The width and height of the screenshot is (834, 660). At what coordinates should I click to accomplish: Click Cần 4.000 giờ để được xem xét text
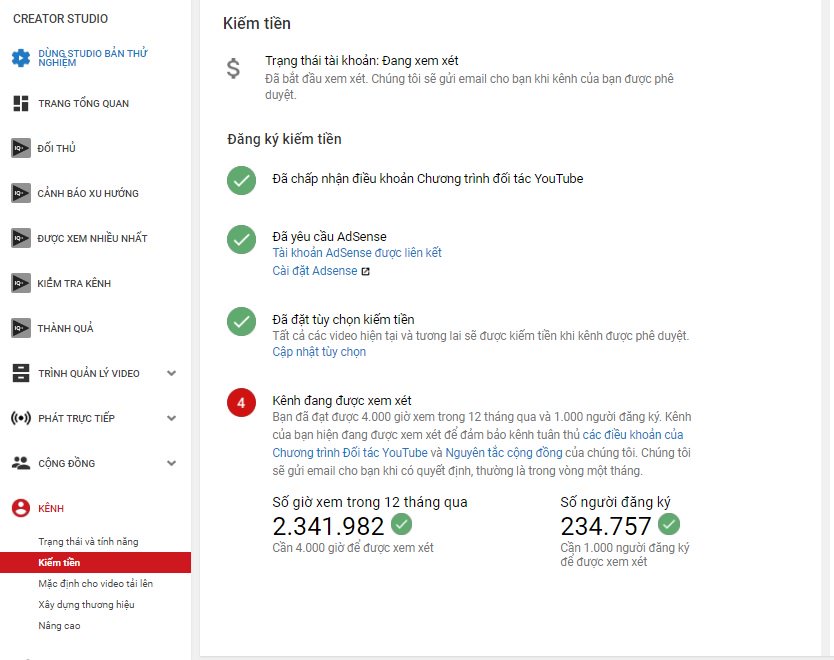[x=353, y=547]
